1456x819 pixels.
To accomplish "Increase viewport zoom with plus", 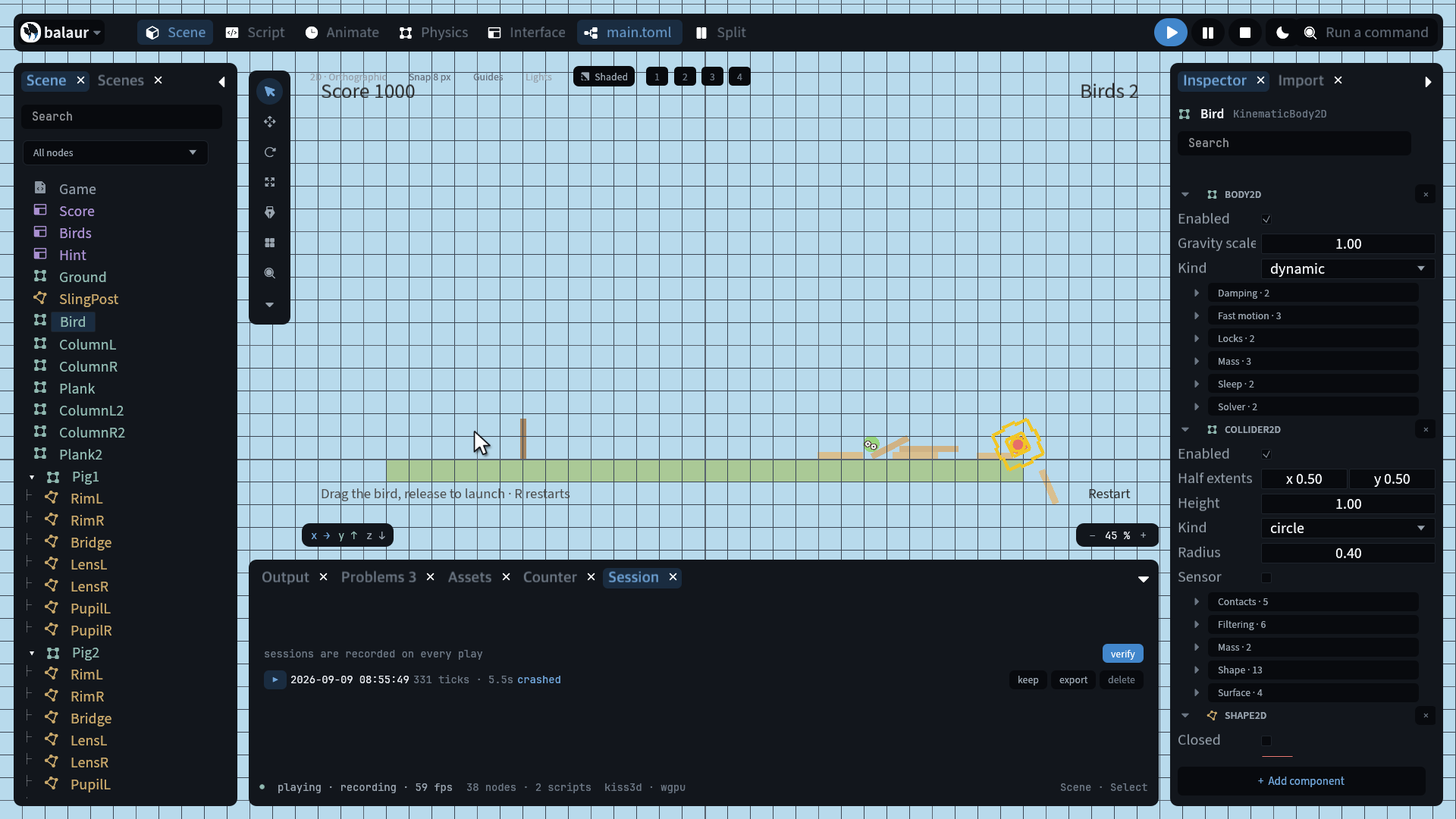I will tap(1144, 536).
